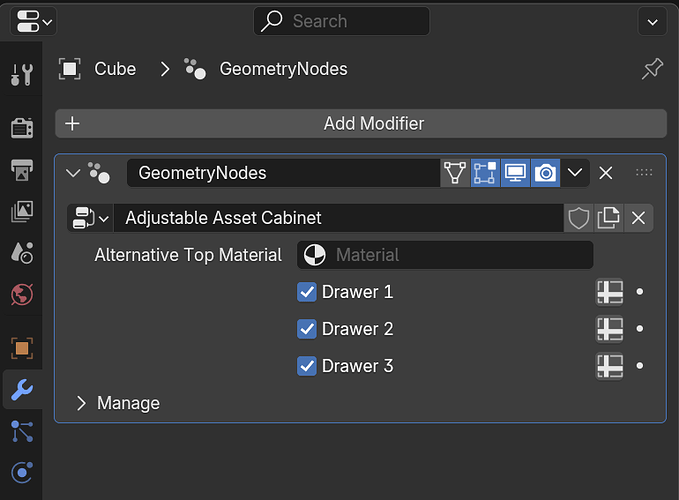Toggle the fake user shield icon
The height and width of the screenshot is (500, 679).
click(x=579, y=218)
